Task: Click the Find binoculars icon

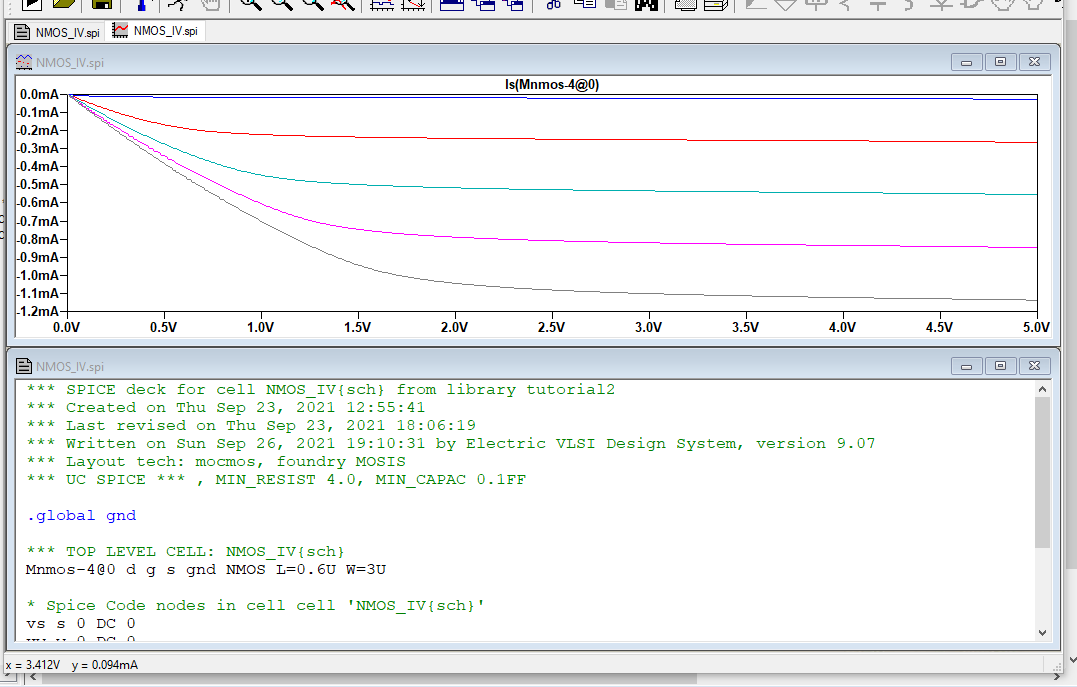Action: point(646,4)
